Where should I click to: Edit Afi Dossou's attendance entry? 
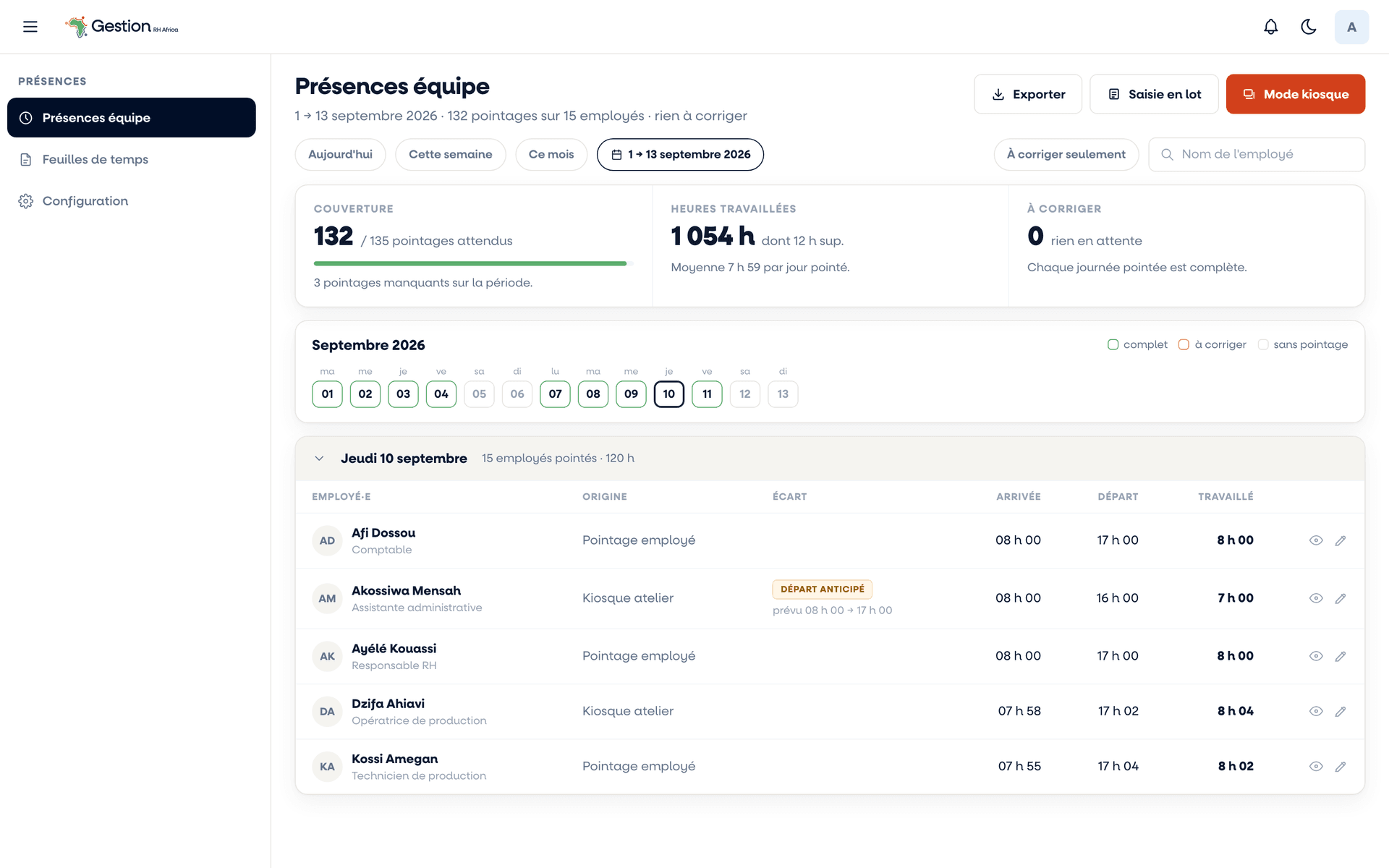pyautogui.click(x=1341, y=540)
